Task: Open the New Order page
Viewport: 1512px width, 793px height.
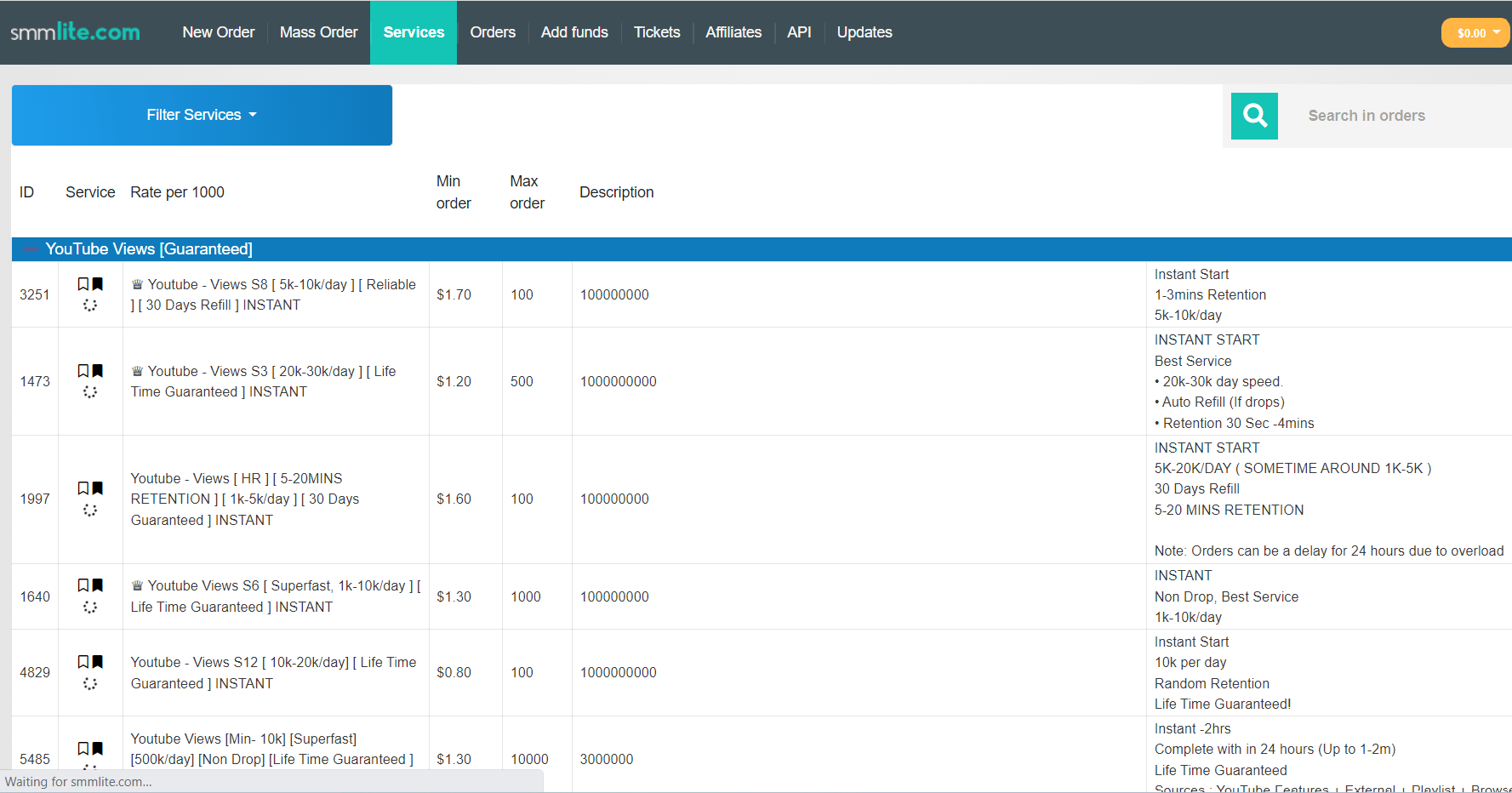Action: [x=219, y=32]
